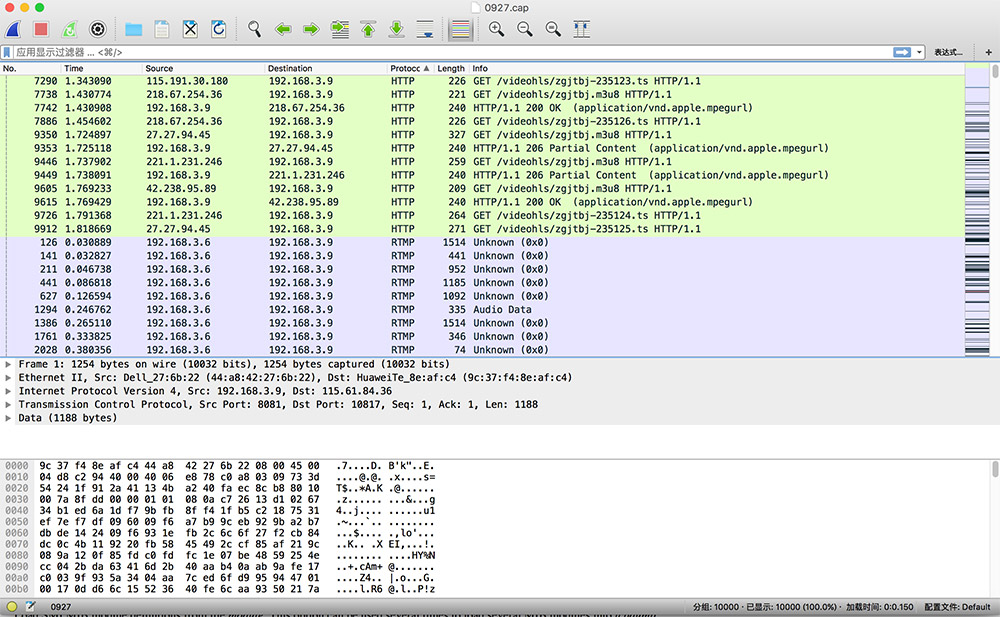Open Find Packet magnifier tool
This screenshot has width=1000, height=617.
[x=254, y=29]
